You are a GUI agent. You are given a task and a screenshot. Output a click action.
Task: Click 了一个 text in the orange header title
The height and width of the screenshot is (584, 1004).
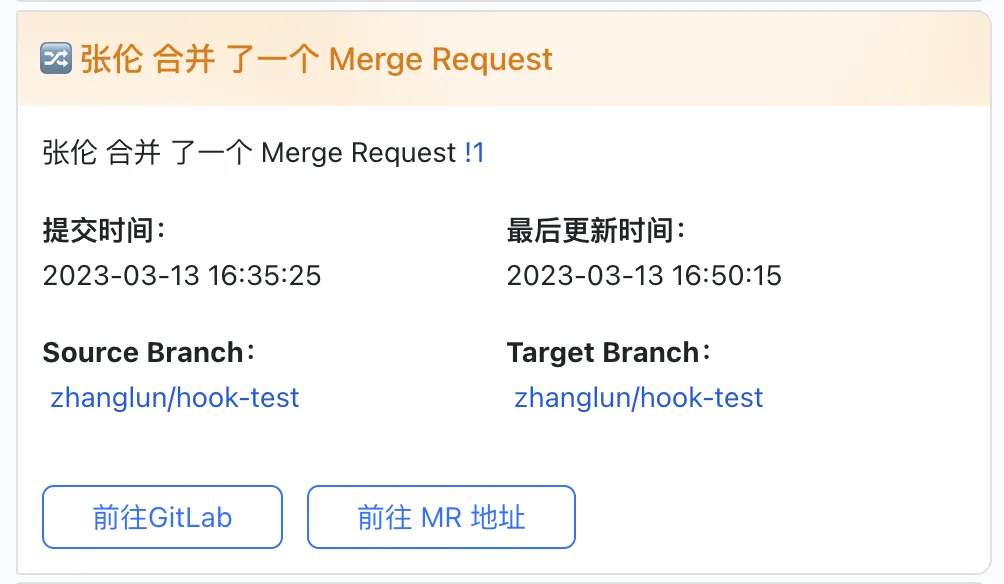[x=273, y=59]
